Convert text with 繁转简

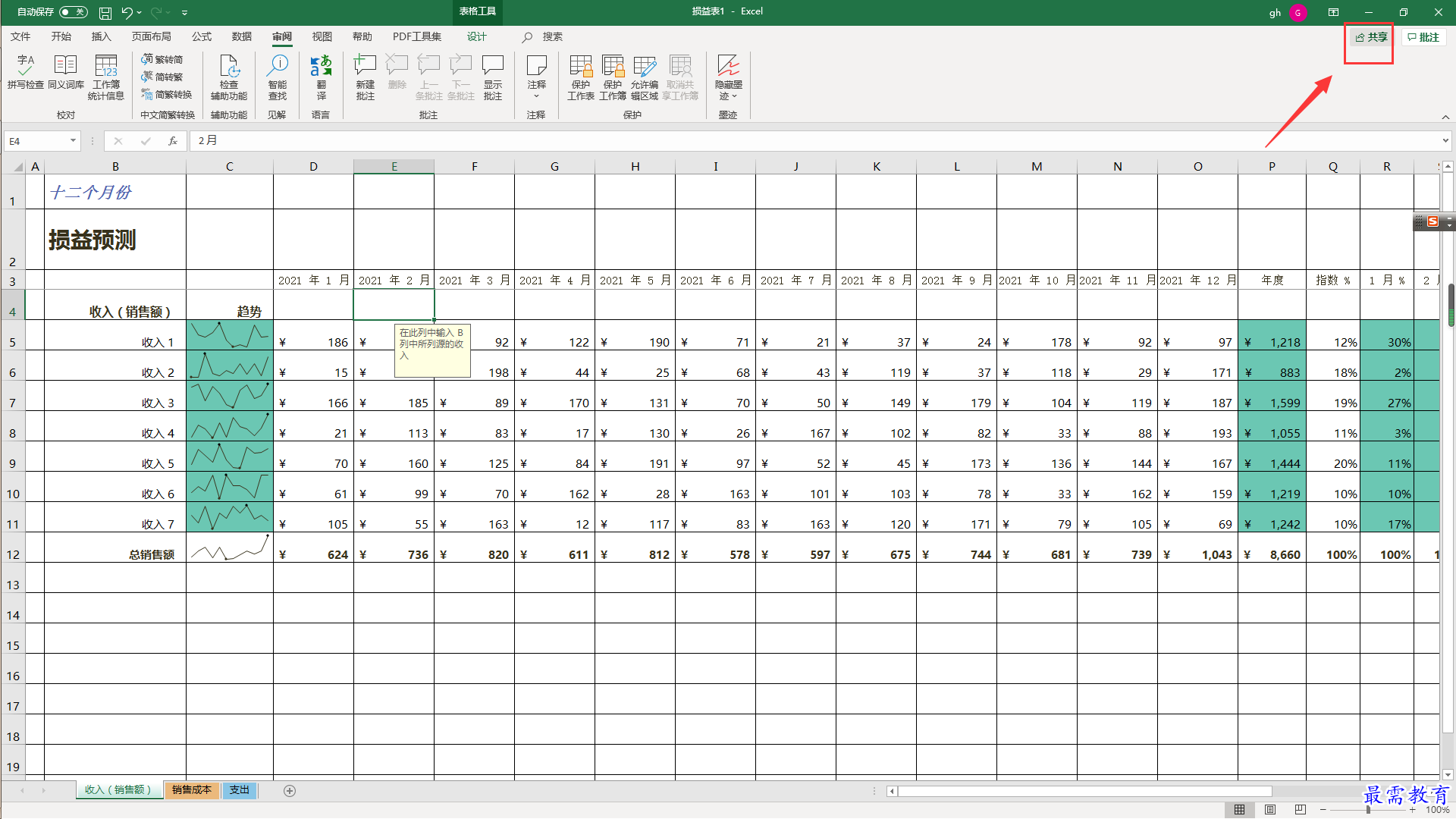tap(162, 59)
